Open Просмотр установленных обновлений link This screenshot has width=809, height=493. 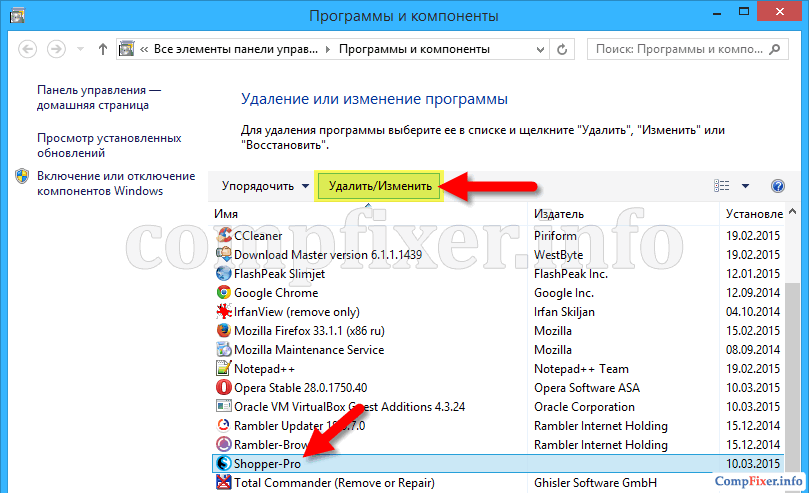pyautogui.click(x=109, y=146)
